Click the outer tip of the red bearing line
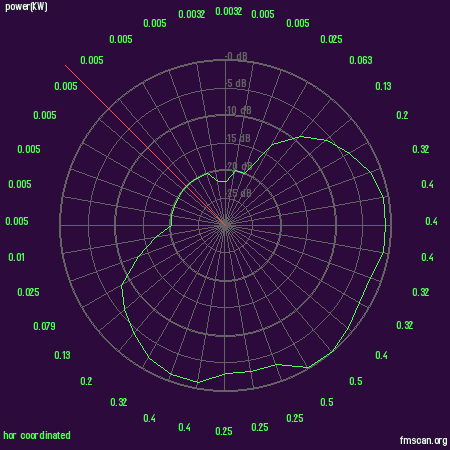Viewport: 450px width, 450px height. [65, 65]
